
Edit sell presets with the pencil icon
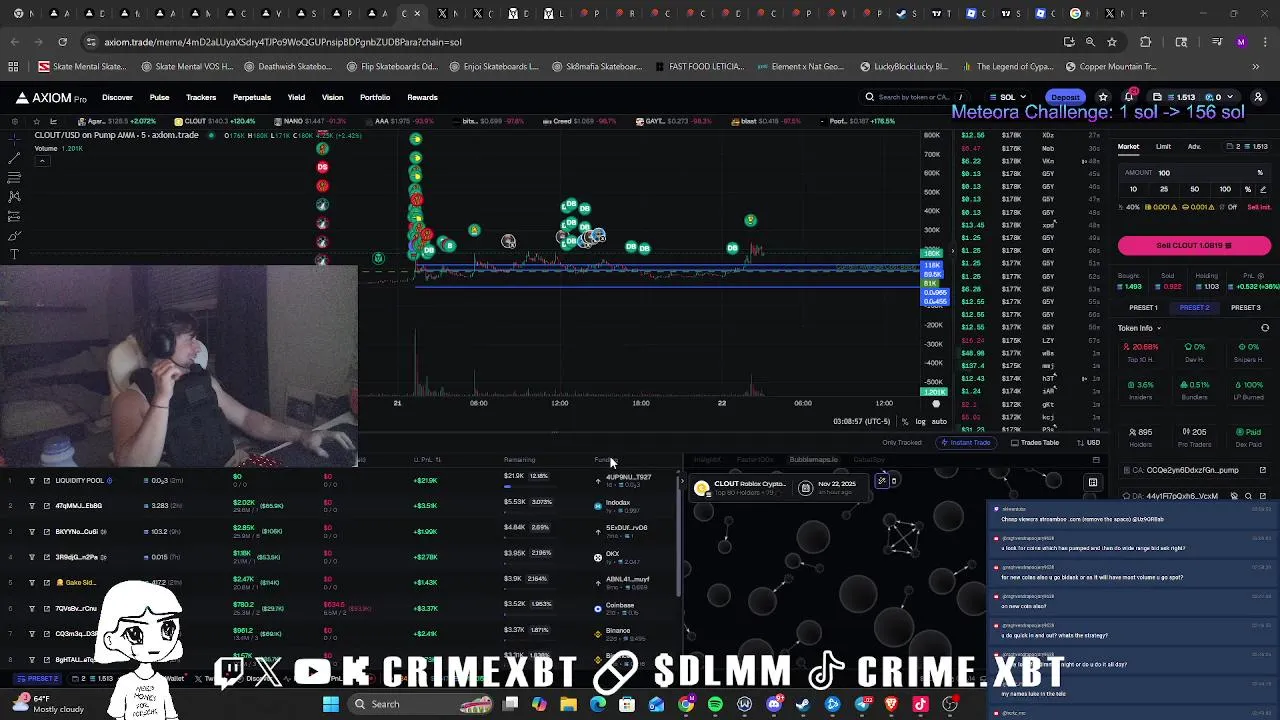click(x=1263, y=189)
